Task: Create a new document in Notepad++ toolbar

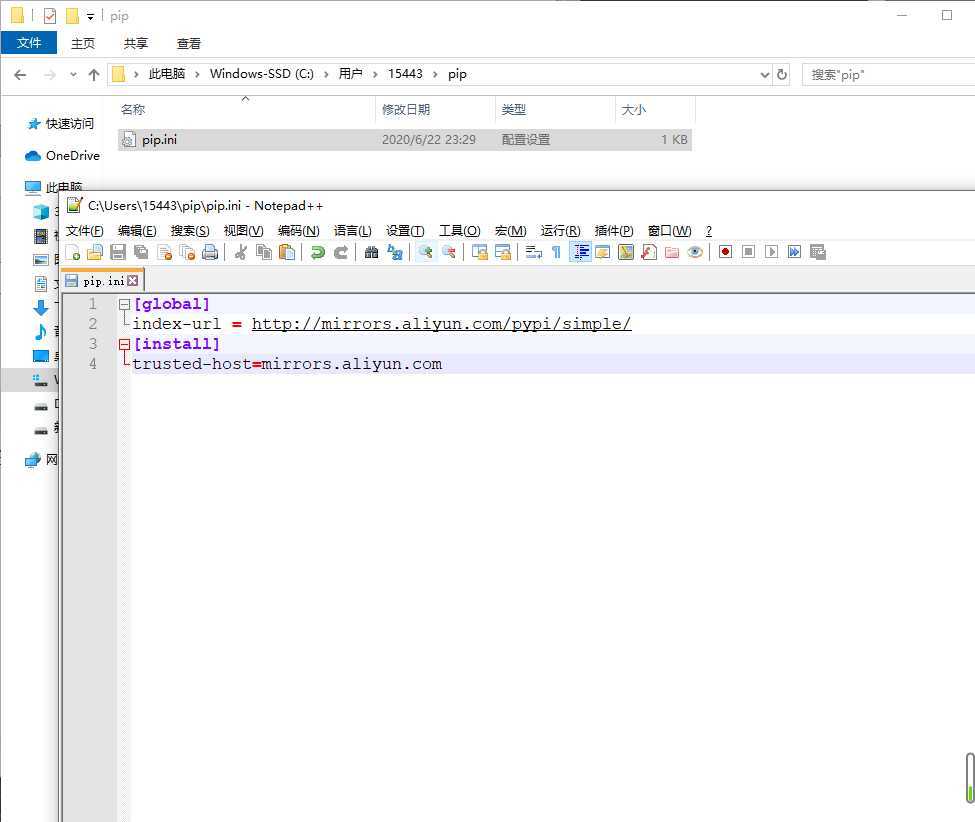Action: click(x=73, y=252)
